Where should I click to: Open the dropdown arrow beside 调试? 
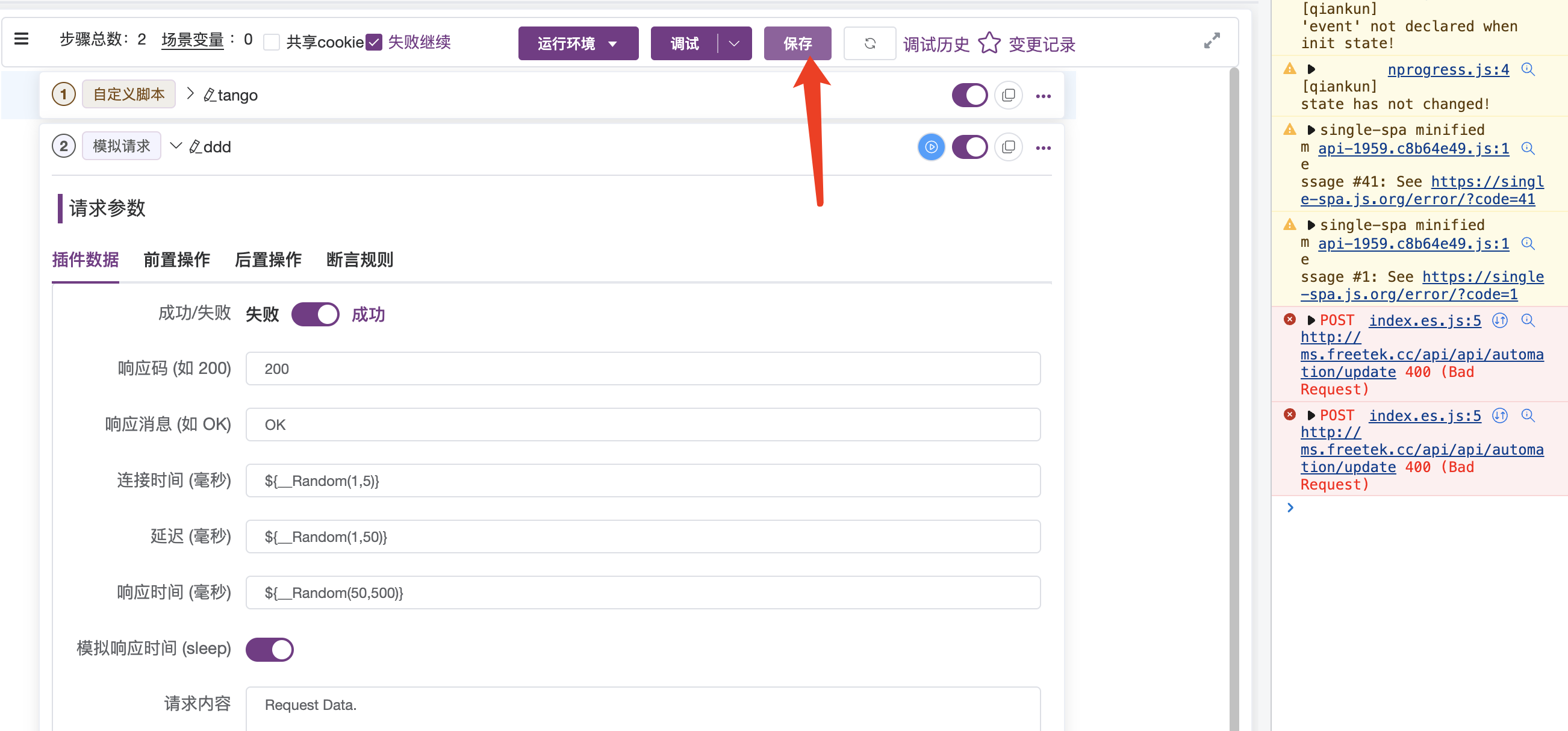(734, 43)
